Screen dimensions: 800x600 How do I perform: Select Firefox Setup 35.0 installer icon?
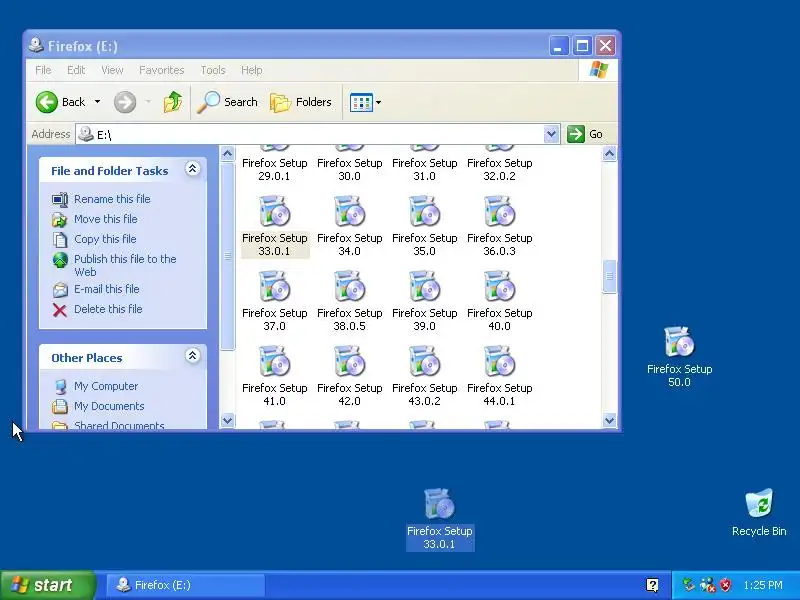pos(424,211)
